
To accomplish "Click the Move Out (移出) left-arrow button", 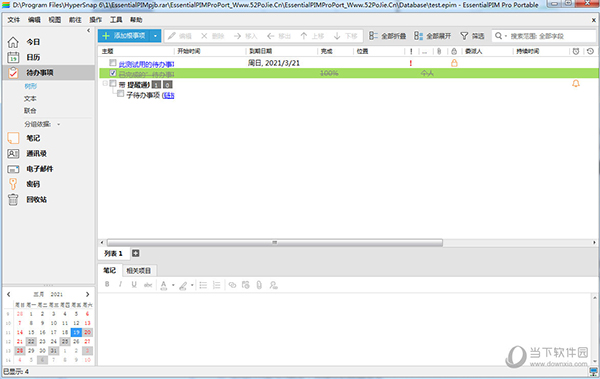I will [x=279, y=36].
